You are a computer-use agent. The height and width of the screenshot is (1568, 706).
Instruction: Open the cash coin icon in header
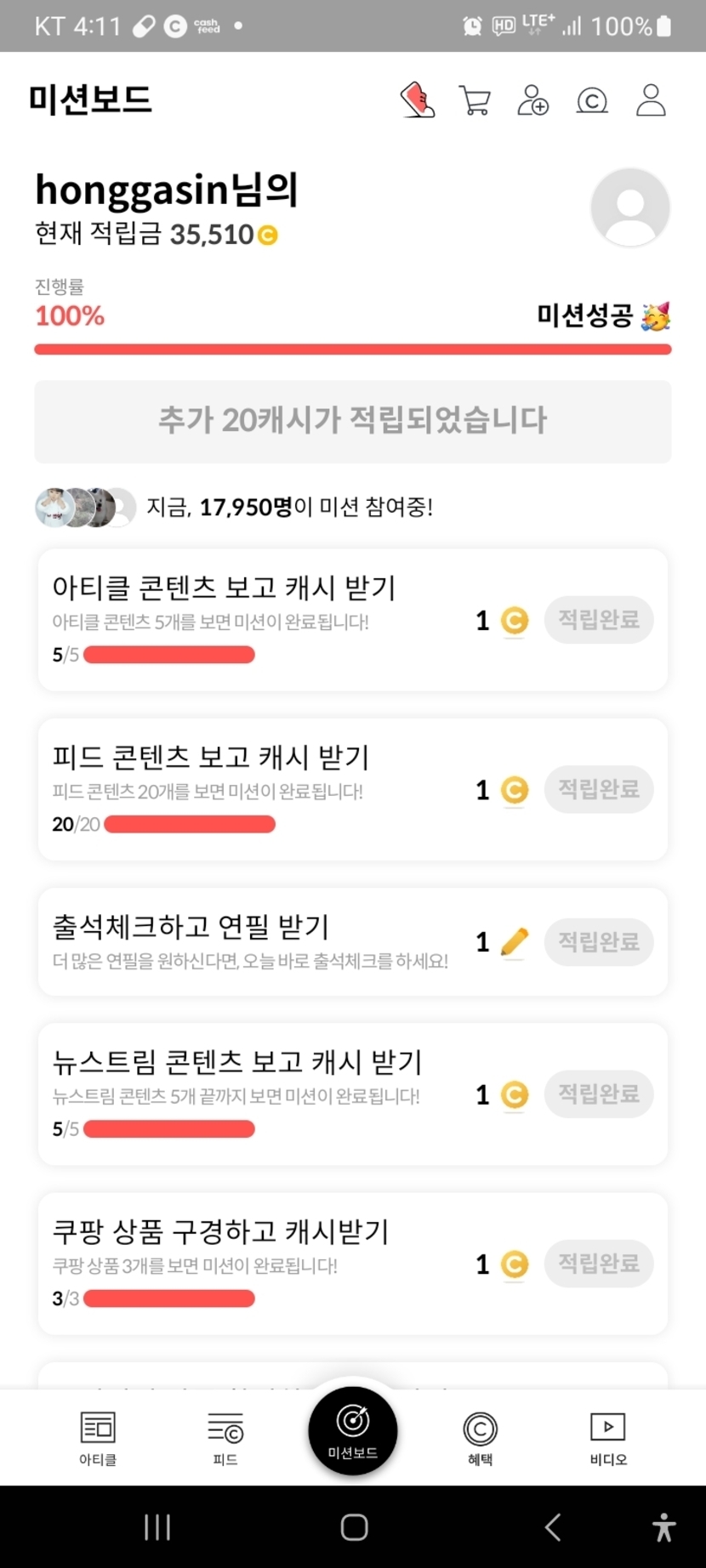coord(592,100)
